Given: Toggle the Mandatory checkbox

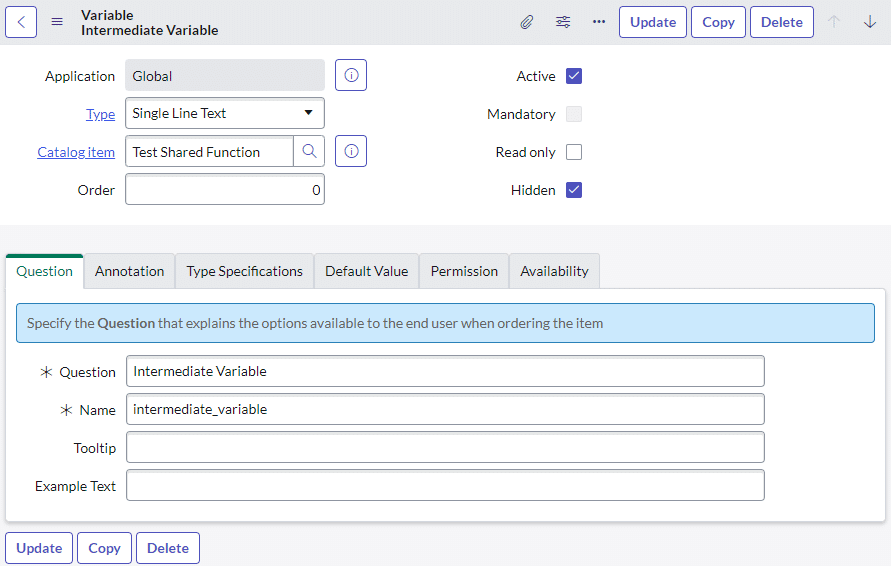Looking at the screenshot, I should (574, 114).
